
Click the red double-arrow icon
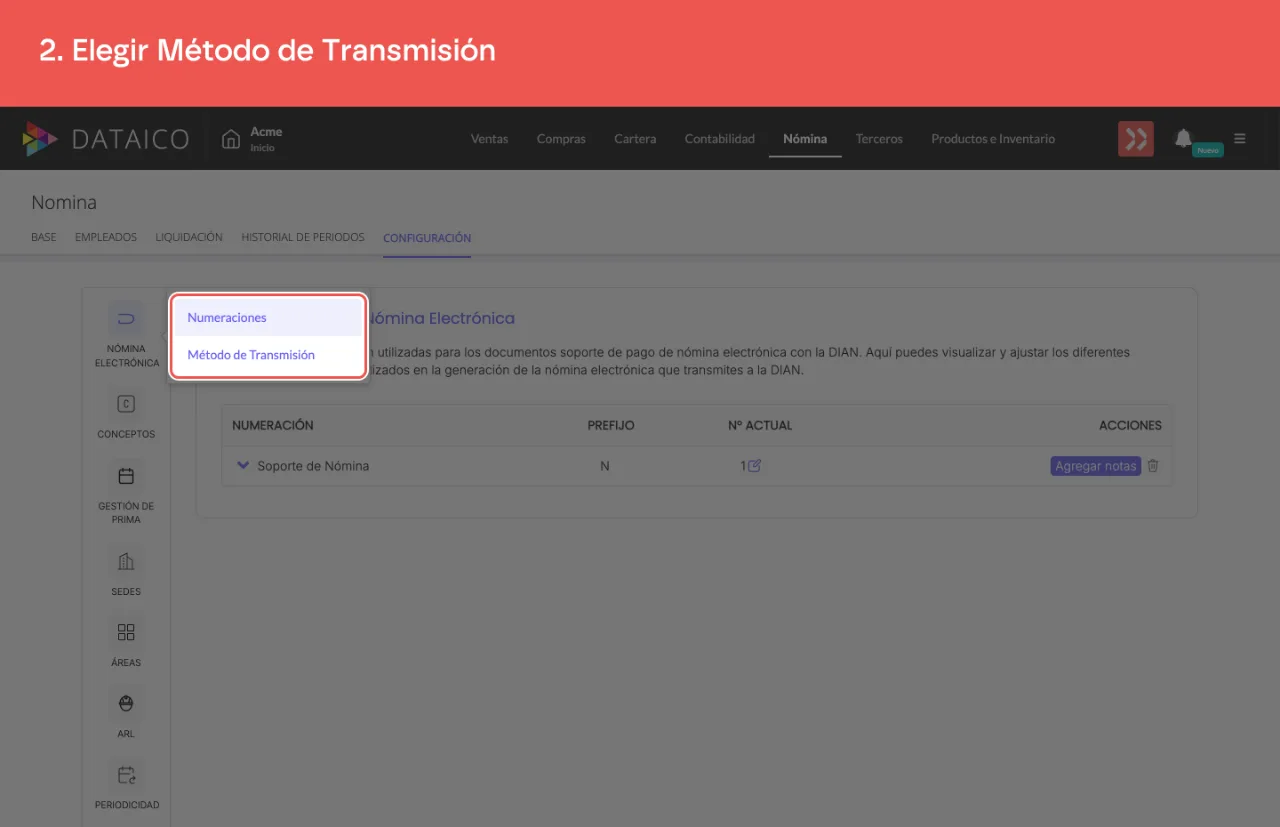[1136, 139]
